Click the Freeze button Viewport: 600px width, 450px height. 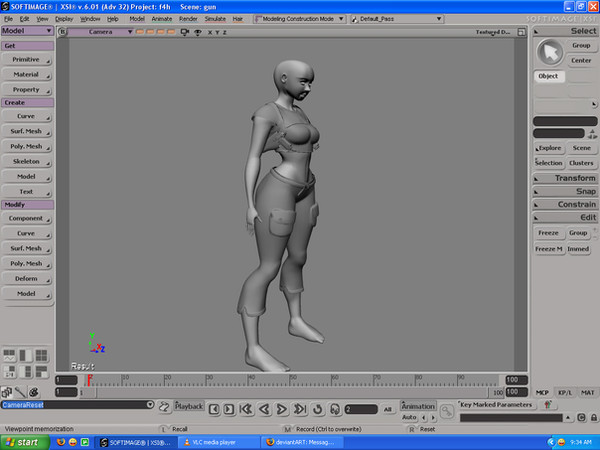pyautogui.click(x=548, y=232)
